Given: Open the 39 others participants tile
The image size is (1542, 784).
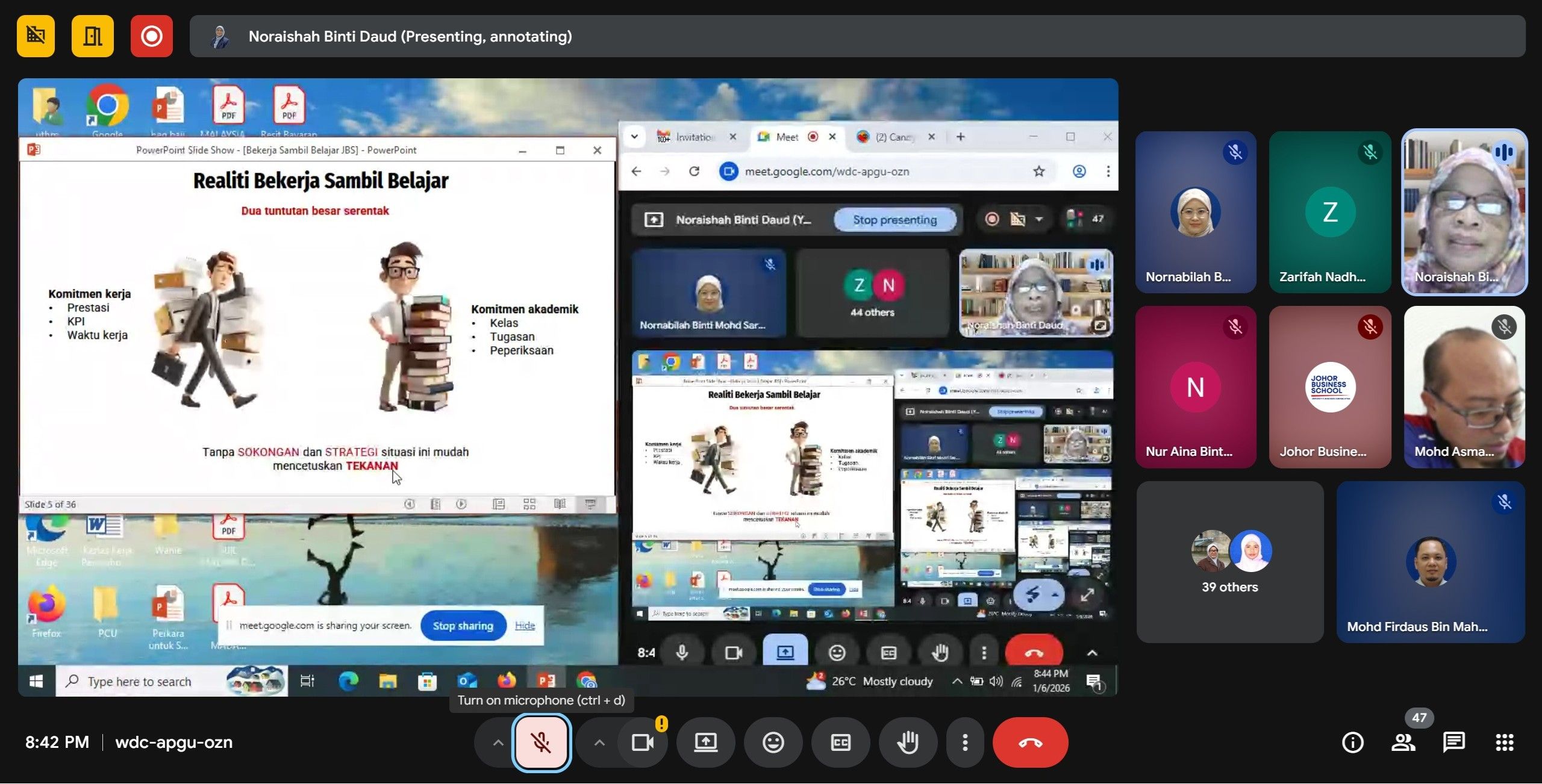Looking at the screenshot, I should click(x=1229, y=562).
